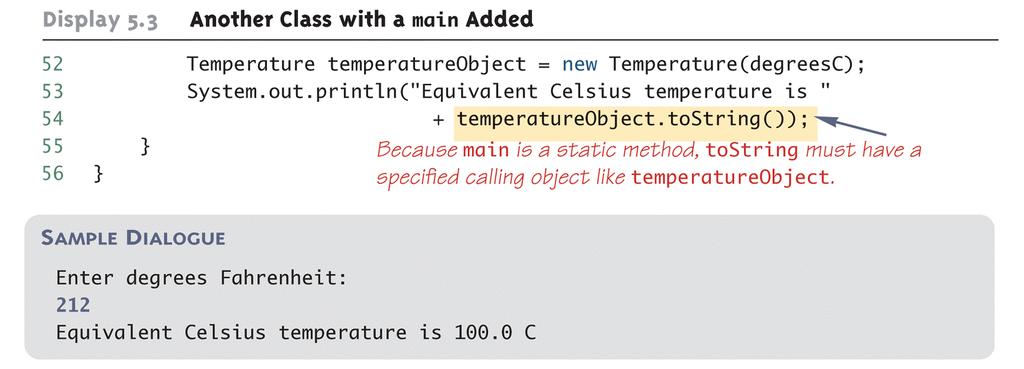Image resolution: width=1024 pixels, height=369 pixels.
Task: Click the red 'main' word in annotation
Action: coord(486,150)
